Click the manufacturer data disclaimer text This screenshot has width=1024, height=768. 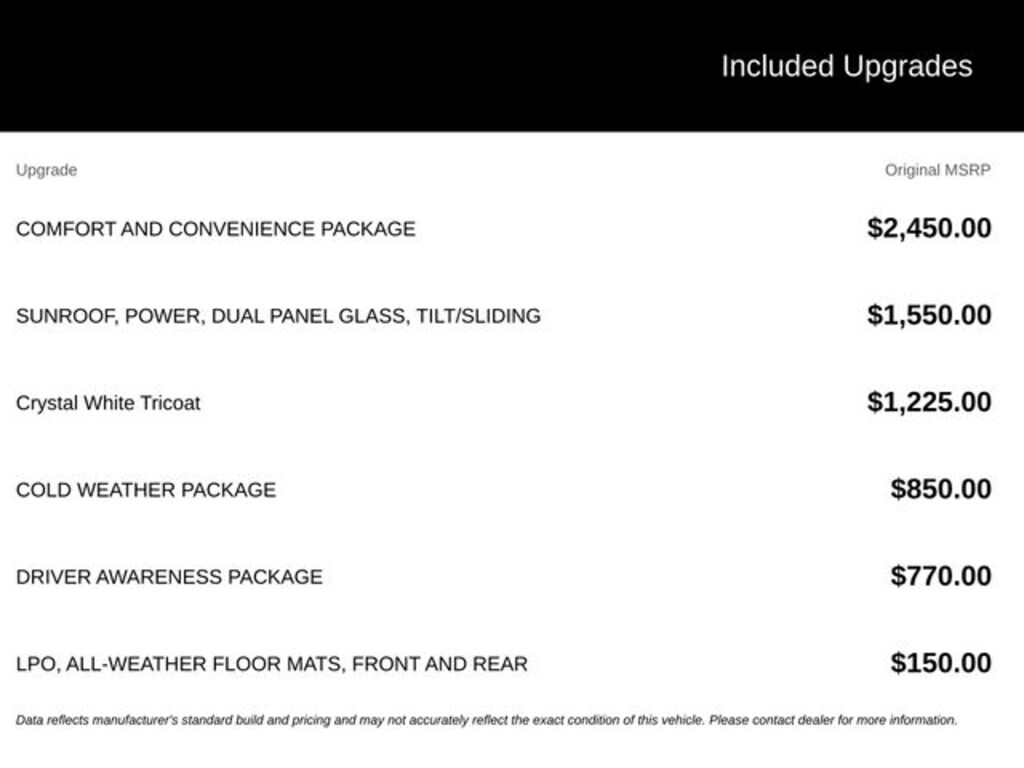(x=486, y=720)
